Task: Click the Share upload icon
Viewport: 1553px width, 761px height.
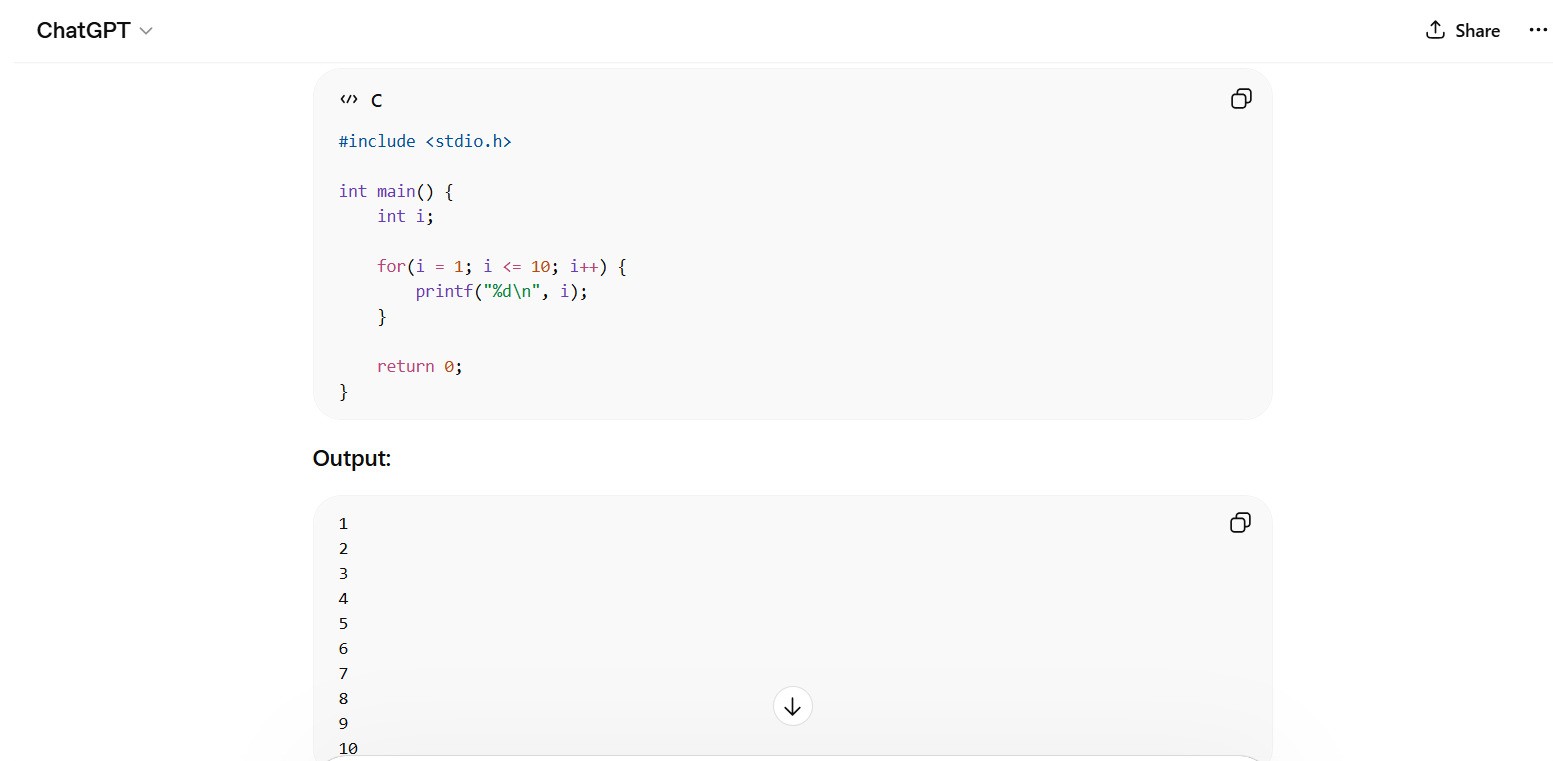Action: tap(1435, 30)
